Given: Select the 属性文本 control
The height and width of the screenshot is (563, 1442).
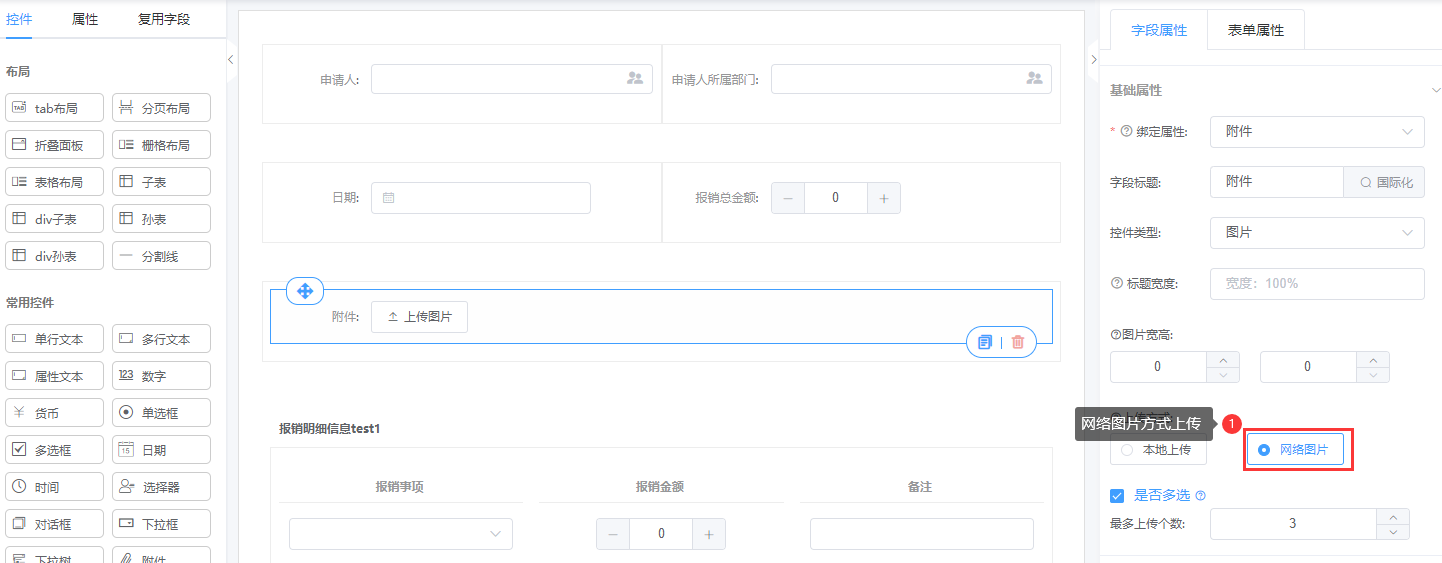Looking at the screenshot, I should [x=54, y=376].
